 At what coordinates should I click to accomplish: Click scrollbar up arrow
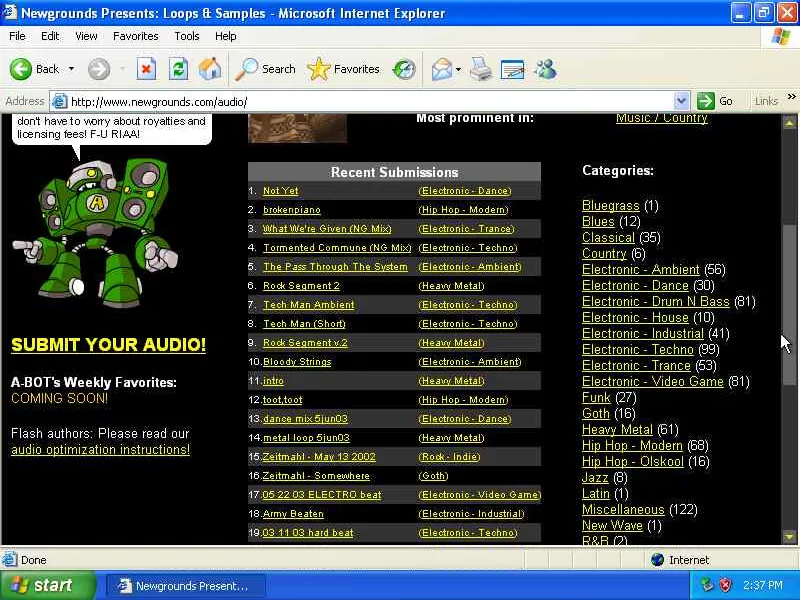(789, 123)
